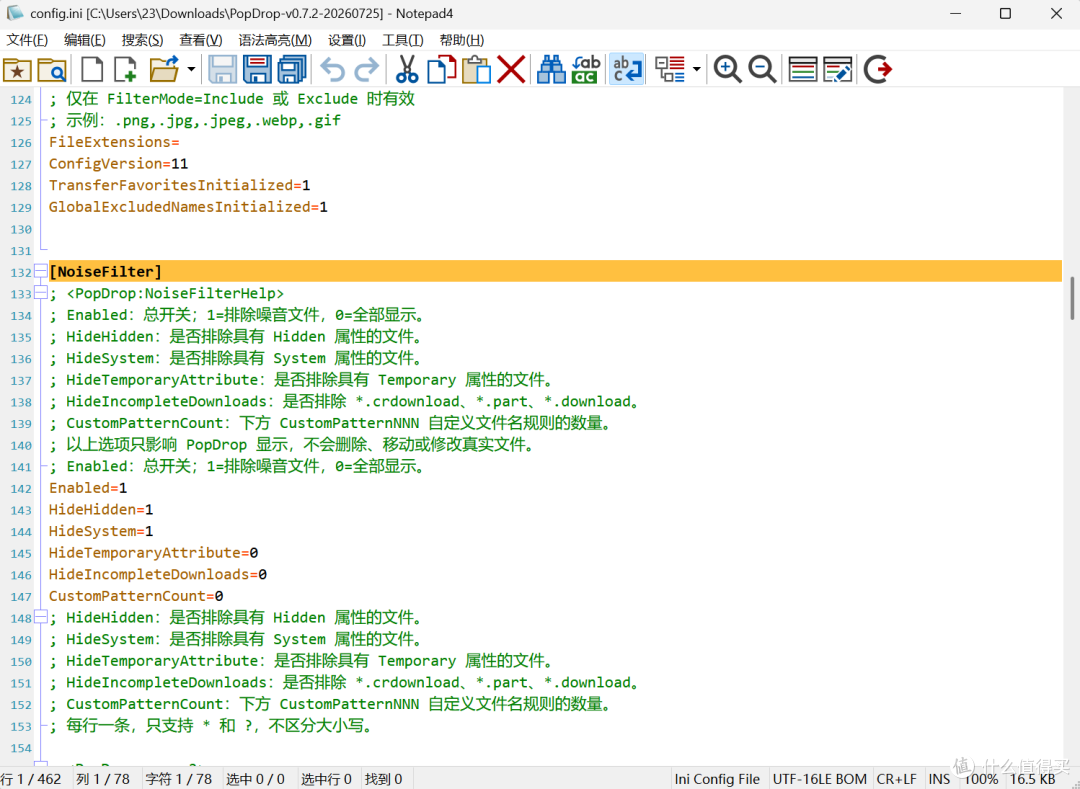Click the 16.5 KB file size status

click(1032, 779)
